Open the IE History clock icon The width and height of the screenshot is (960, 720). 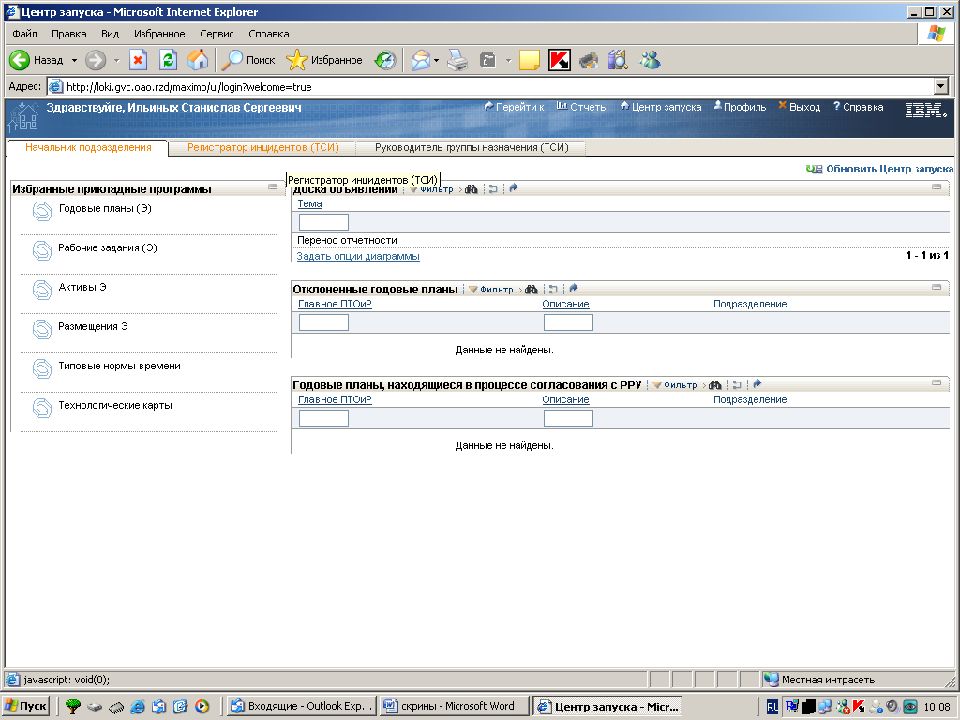pyautogui.click(x=386, y=60)
